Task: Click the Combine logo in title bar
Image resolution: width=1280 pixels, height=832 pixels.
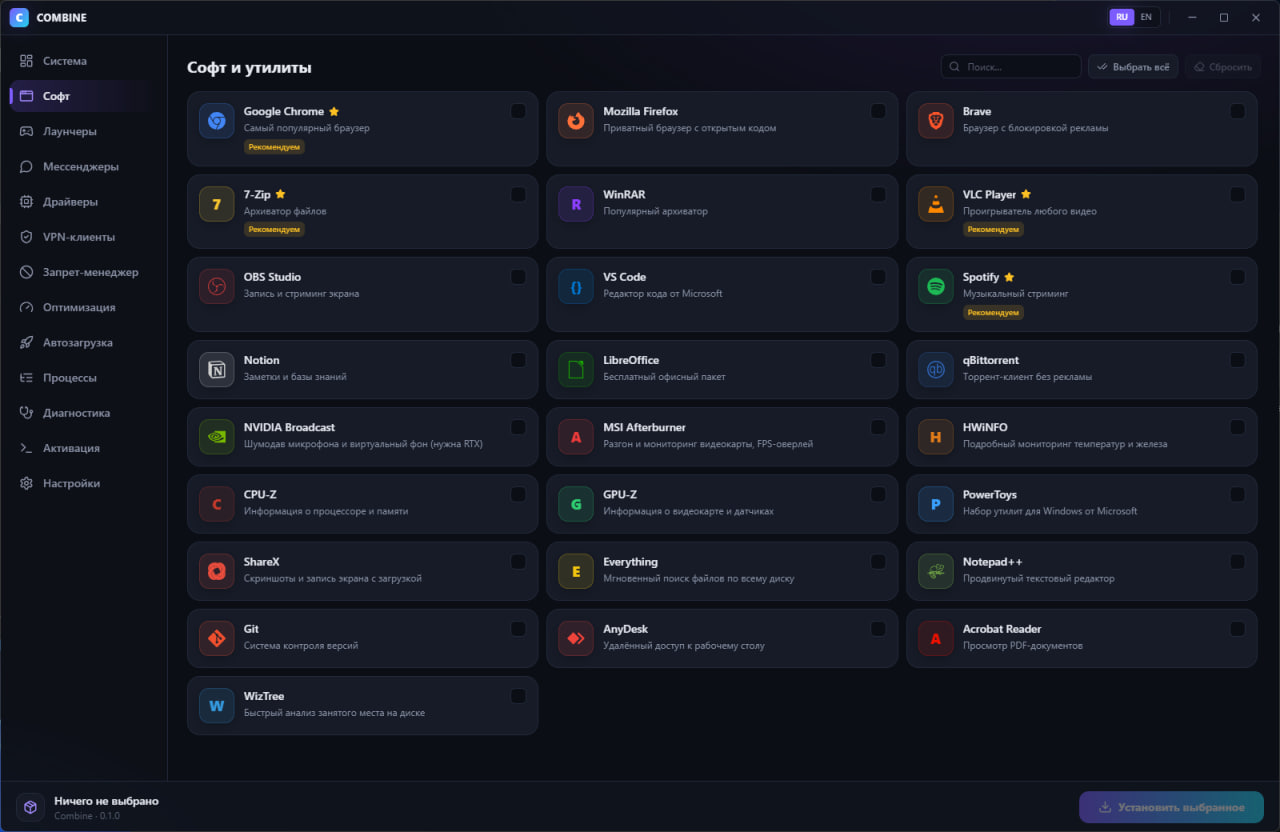Action: click(19, 17)
